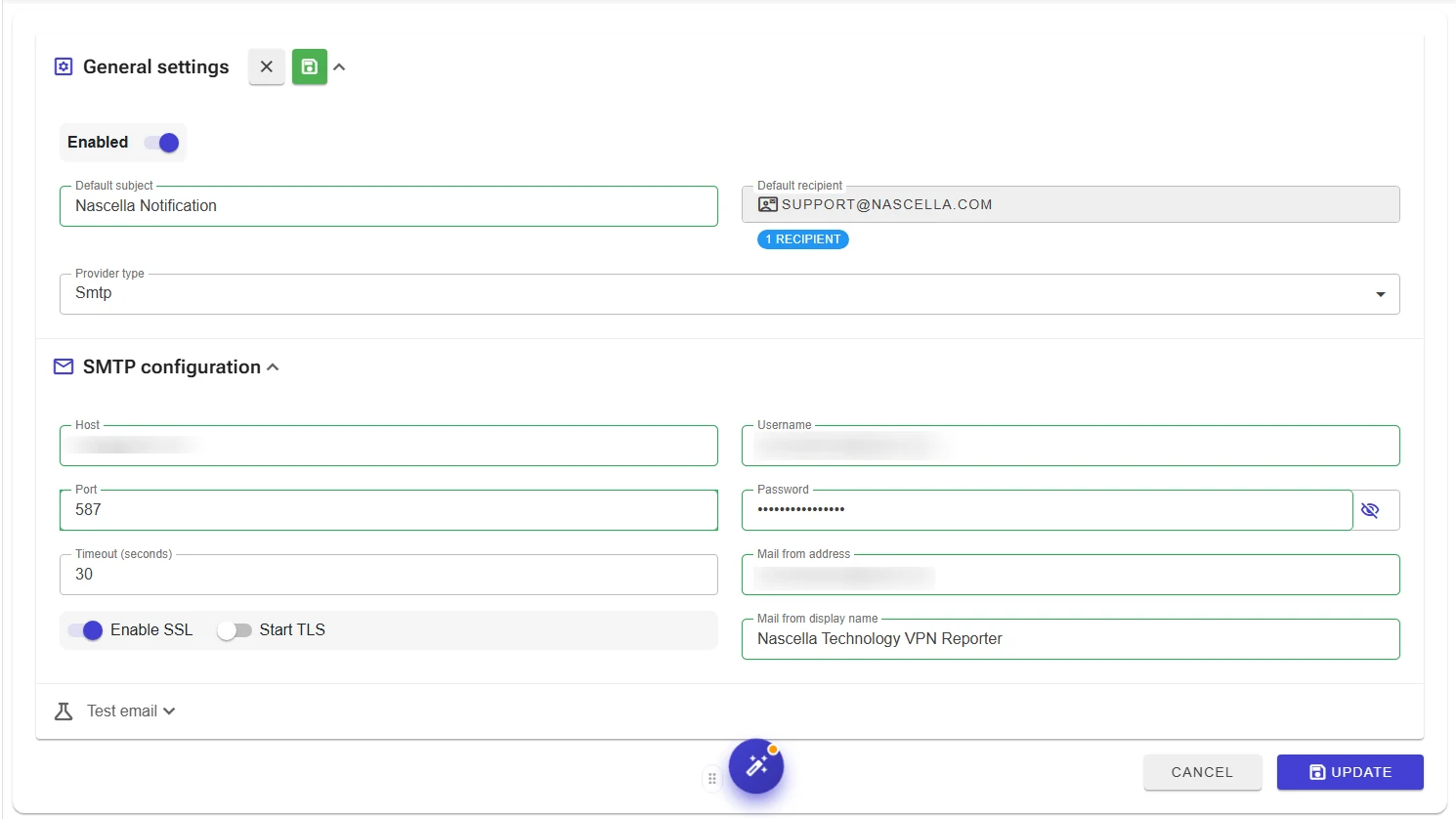Image resolution: width=1456 pixels, height=819 pixels.
Task: Edit the Timeout (seconds) field
Action: [x=389, y=575]
